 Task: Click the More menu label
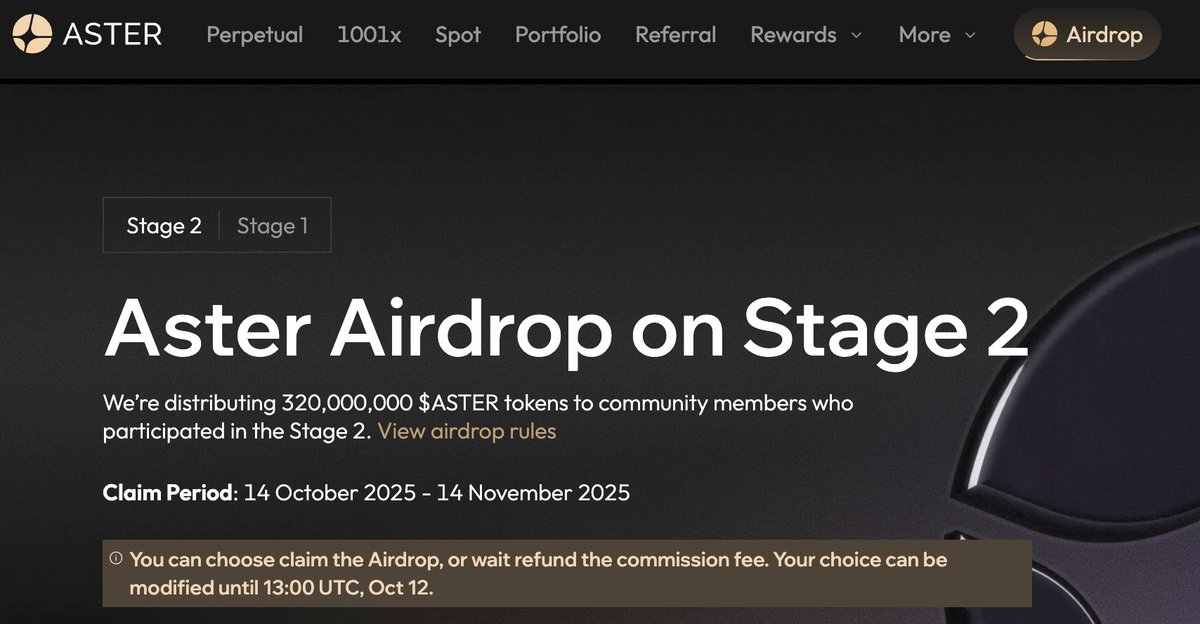[x=924, y=35]
